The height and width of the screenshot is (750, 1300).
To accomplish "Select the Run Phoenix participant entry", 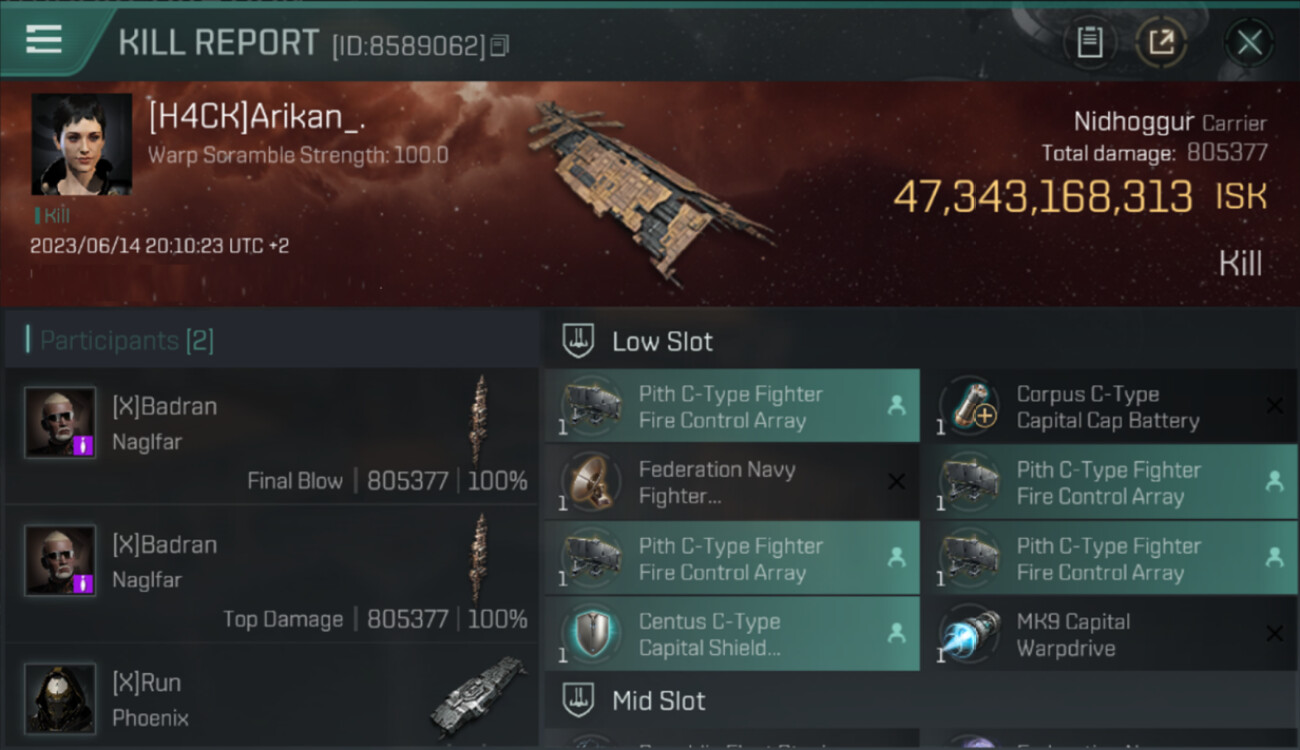I will coord(272,697).
